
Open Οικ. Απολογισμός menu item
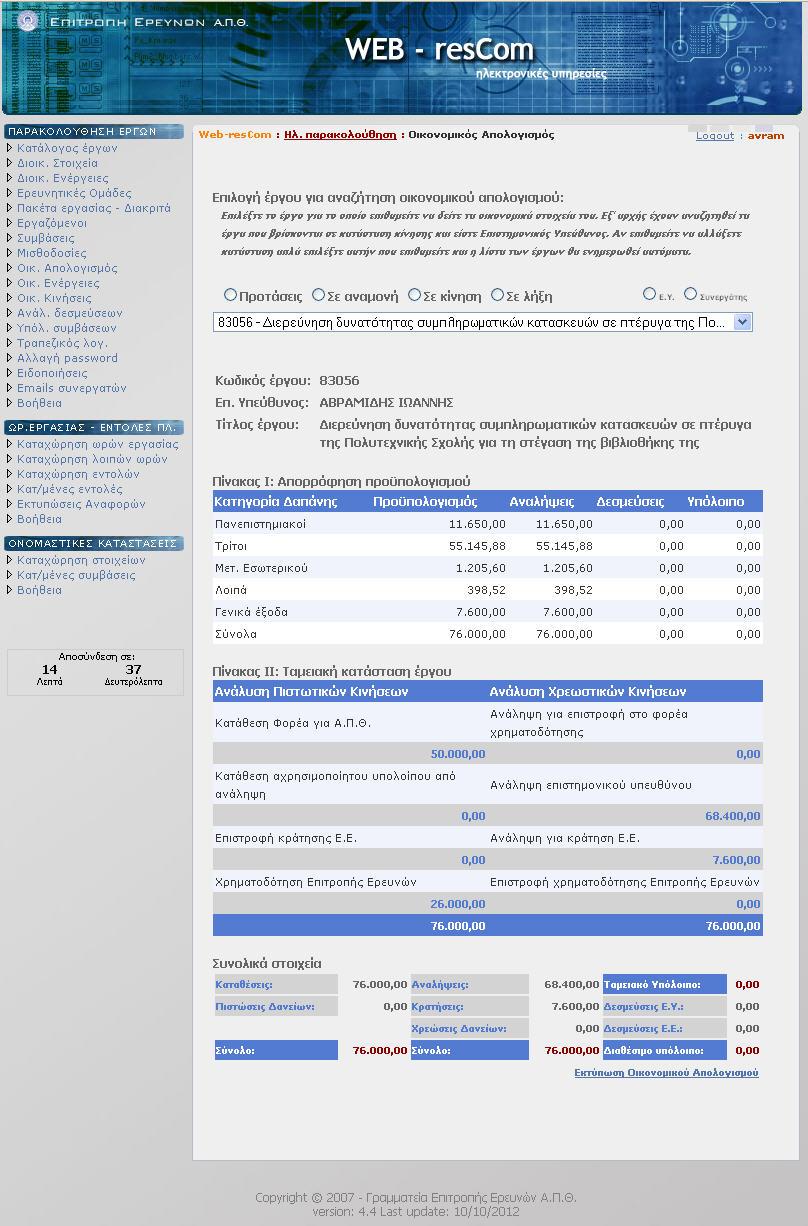[x=67, y=268]
